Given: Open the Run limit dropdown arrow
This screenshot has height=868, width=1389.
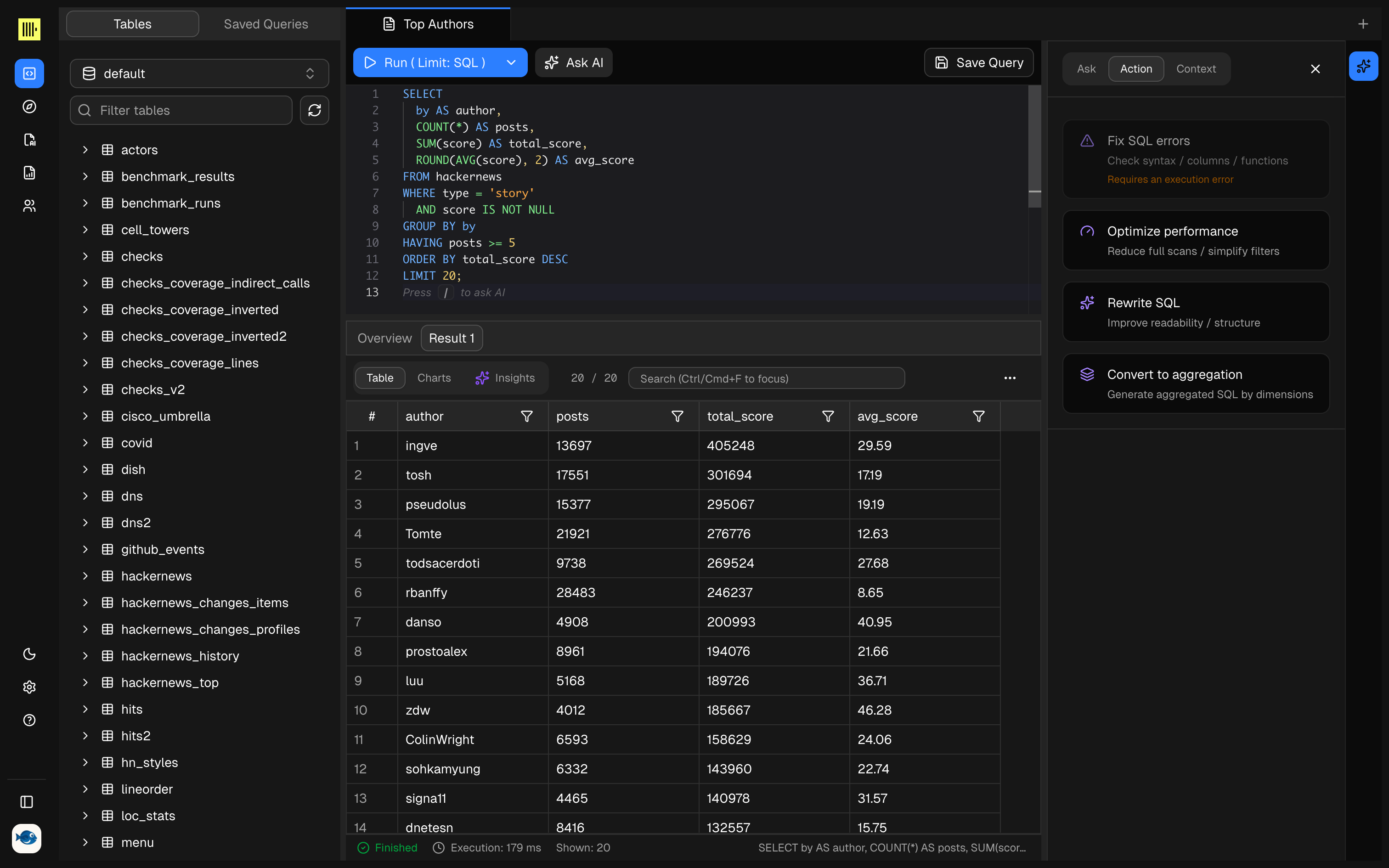Looking at the screenshot, I should pyautogui.click(x=511, y=62).
